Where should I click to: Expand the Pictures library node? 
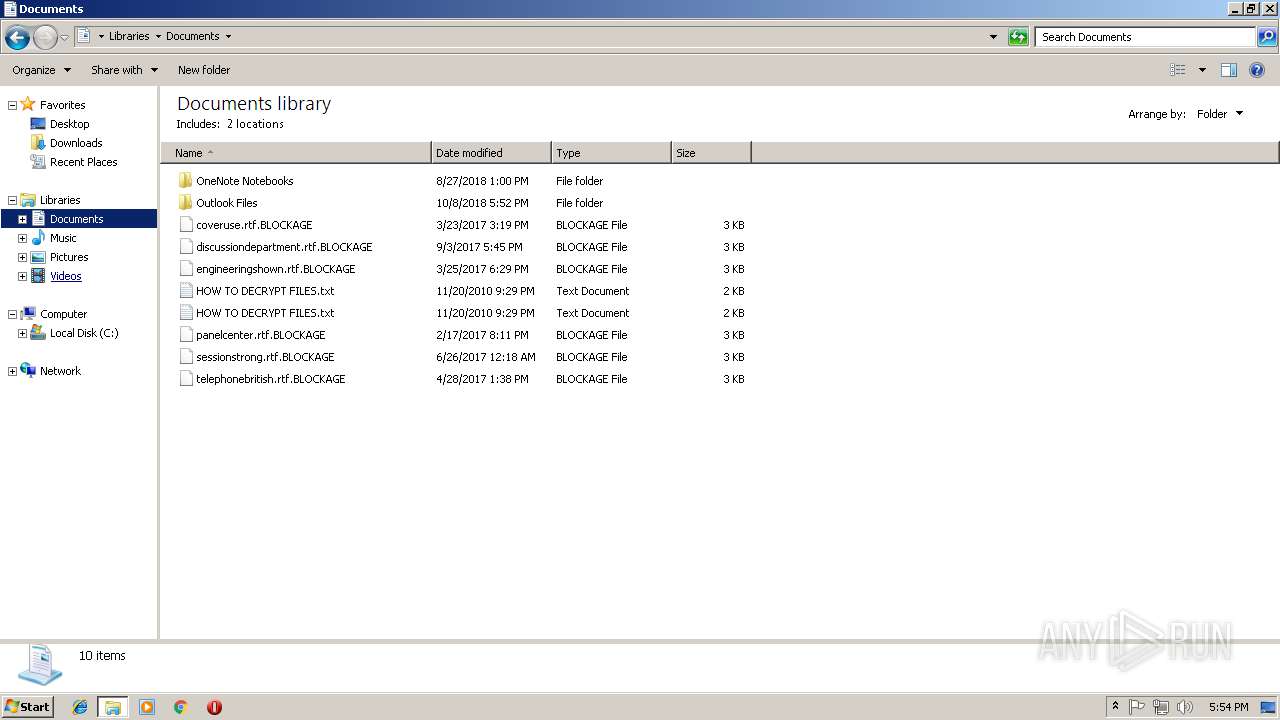[x=22, y=257]
